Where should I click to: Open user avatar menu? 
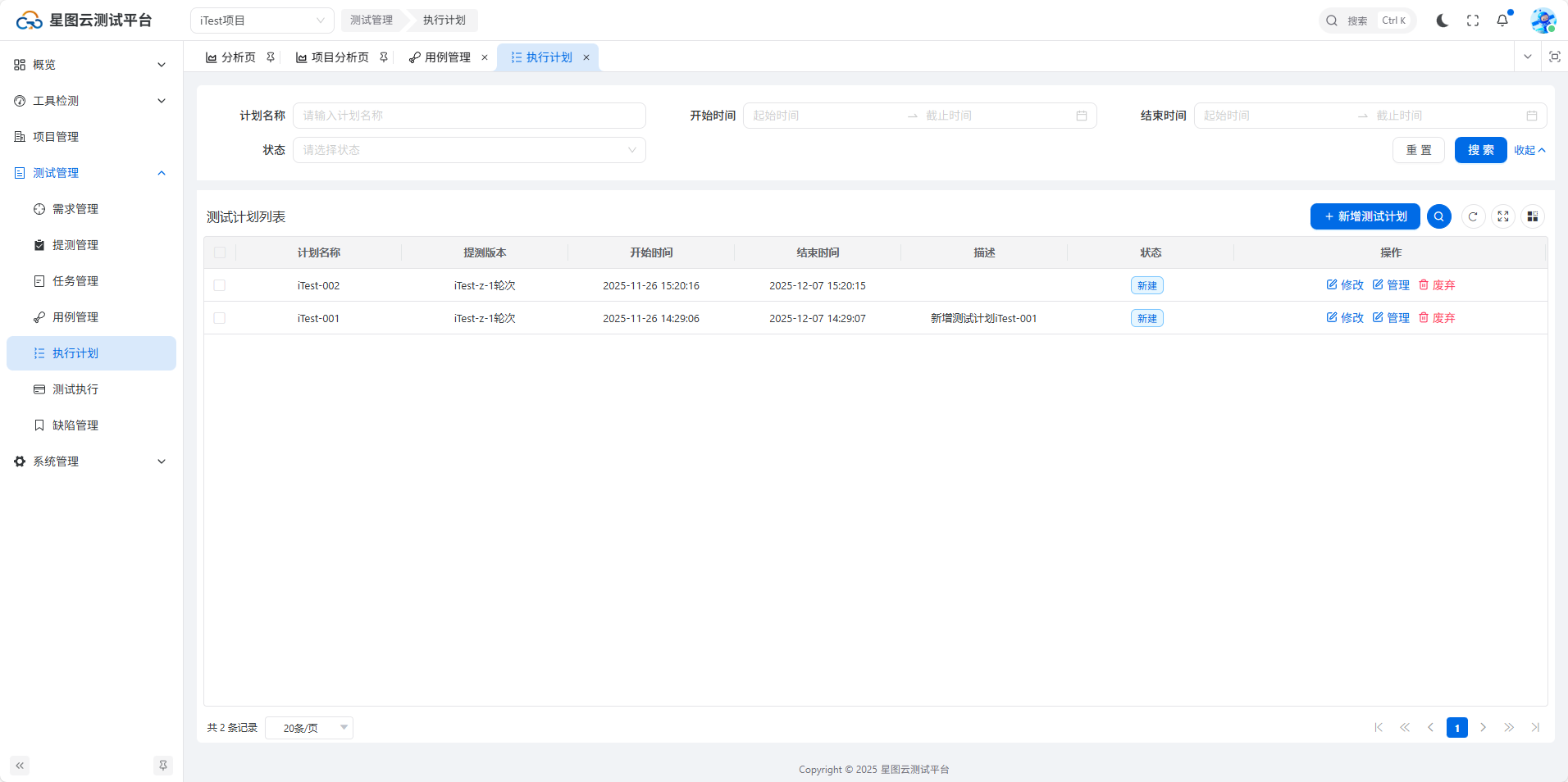1543,20
